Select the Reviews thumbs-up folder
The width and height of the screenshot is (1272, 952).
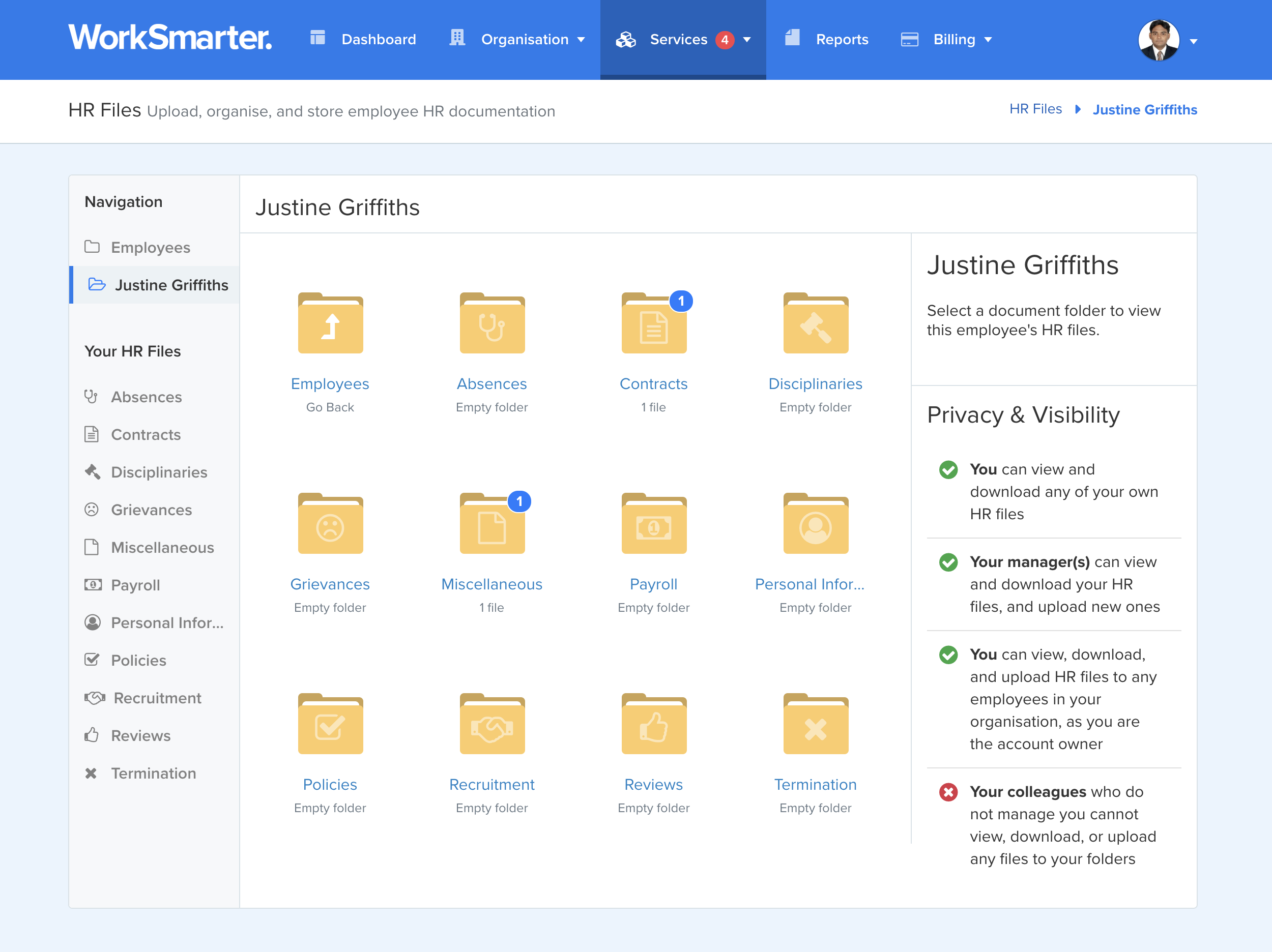click(654, 724)
